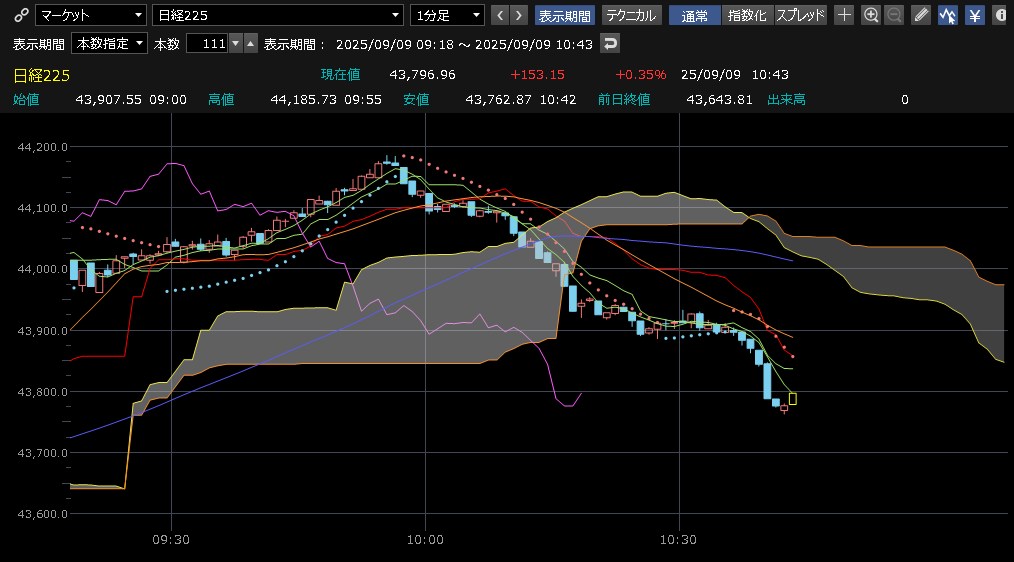Click the latest yellow candlestick
Screen dimensions: 1014x562
pos(793,398)
